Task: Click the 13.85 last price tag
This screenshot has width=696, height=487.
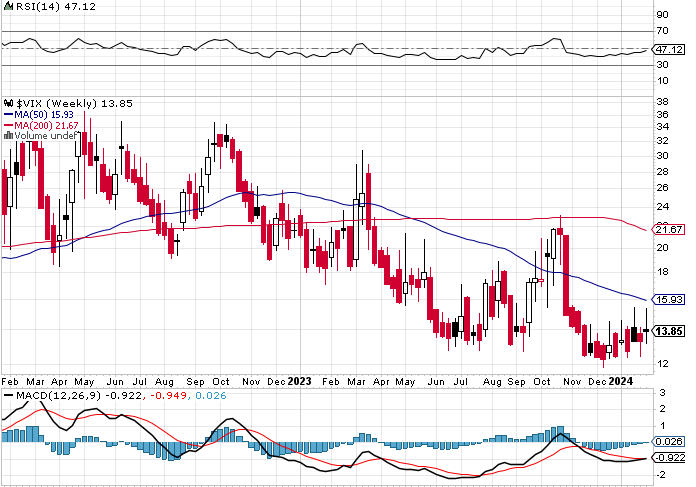Action: (x=667, y=330)
